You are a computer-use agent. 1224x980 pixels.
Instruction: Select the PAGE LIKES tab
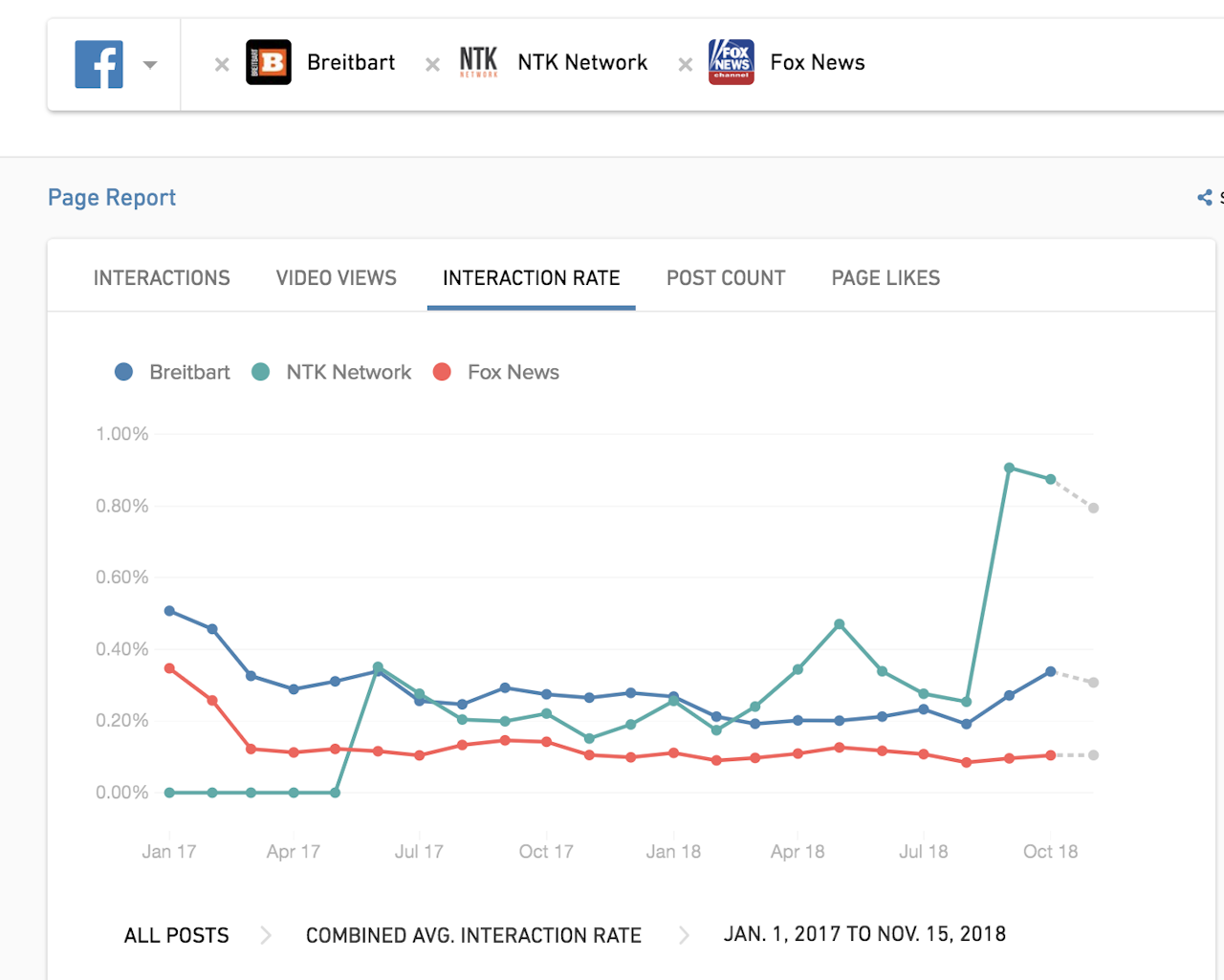click(x=885, y=277)
